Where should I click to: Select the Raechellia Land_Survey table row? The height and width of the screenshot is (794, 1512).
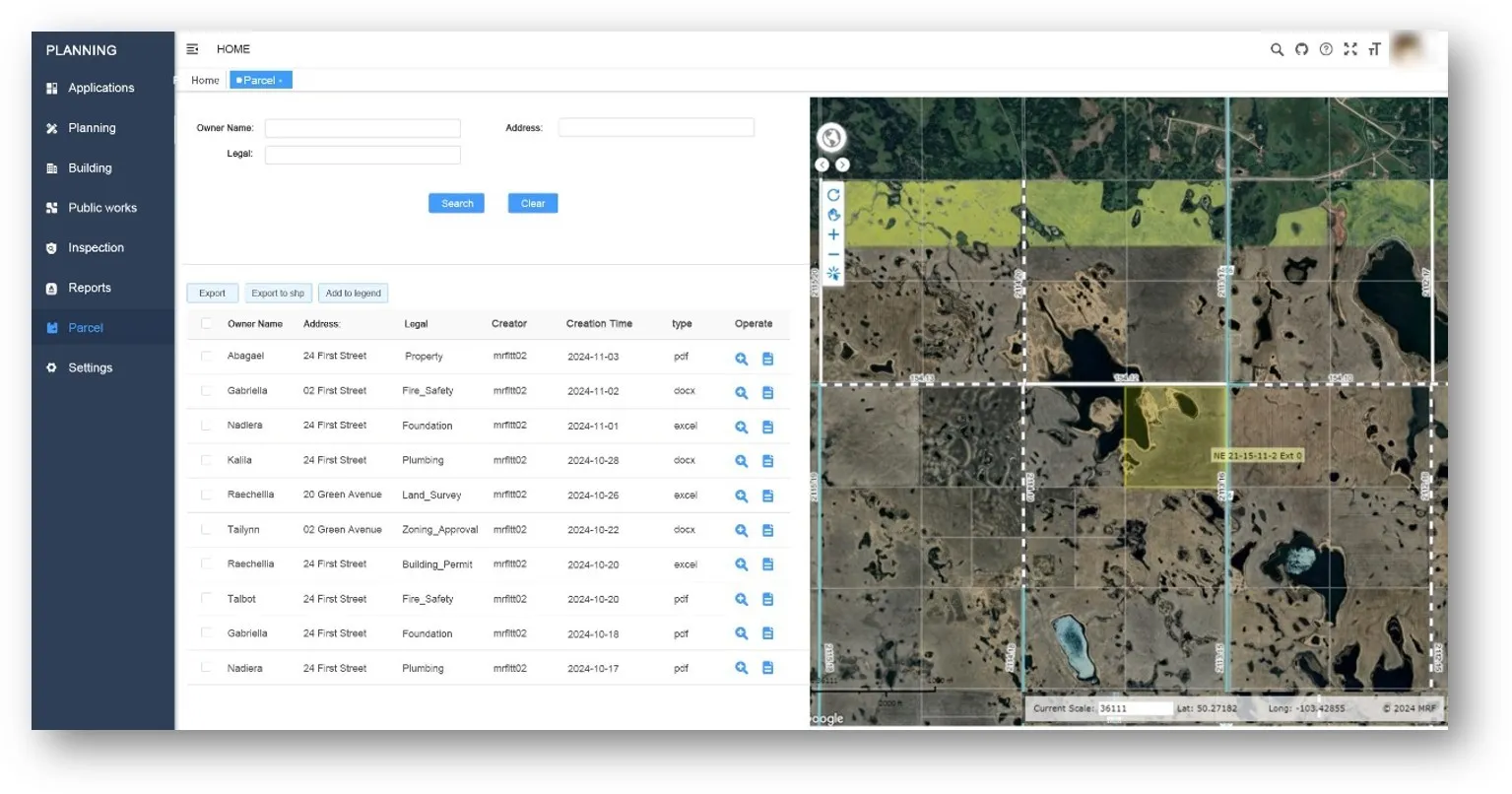click(x=489, y=496)
